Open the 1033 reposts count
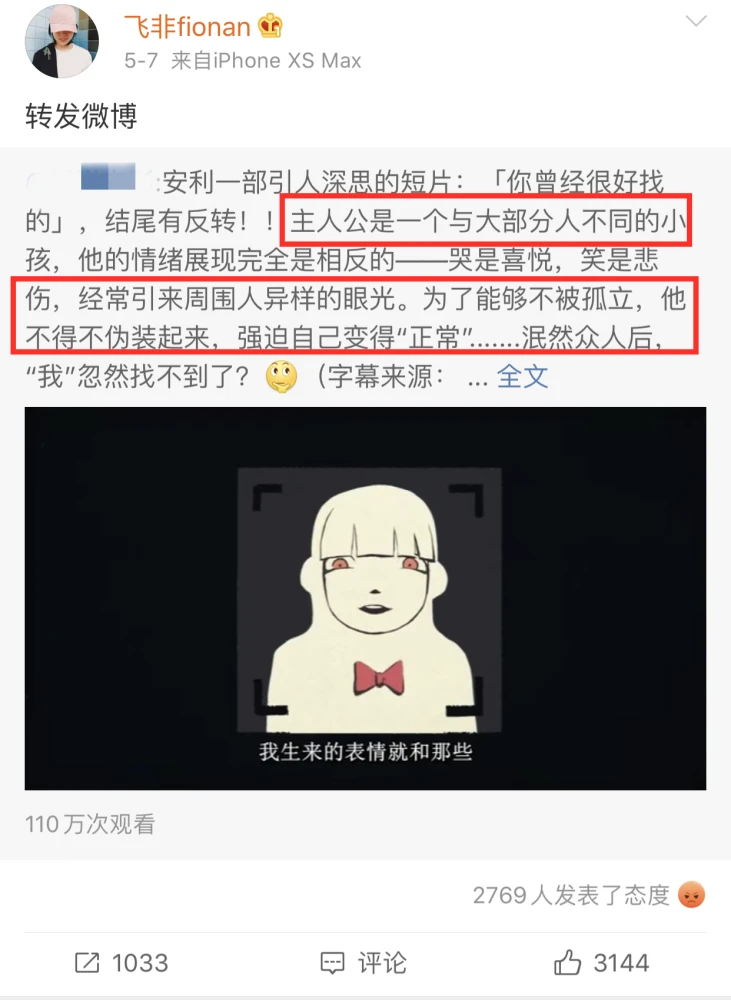 click(x=140, y=963)
